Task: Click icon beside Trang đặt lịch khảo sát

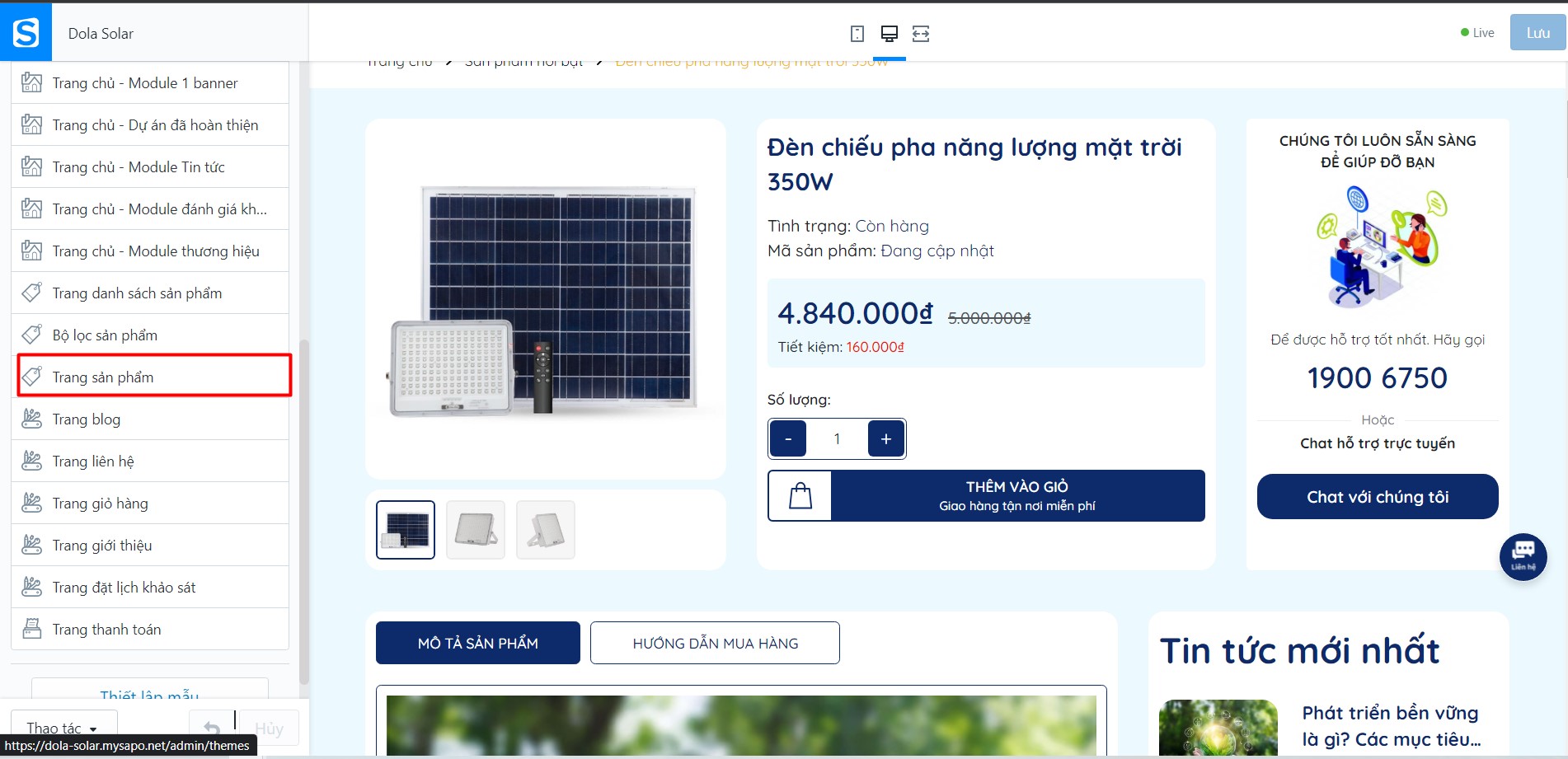Action: [31, 587]
